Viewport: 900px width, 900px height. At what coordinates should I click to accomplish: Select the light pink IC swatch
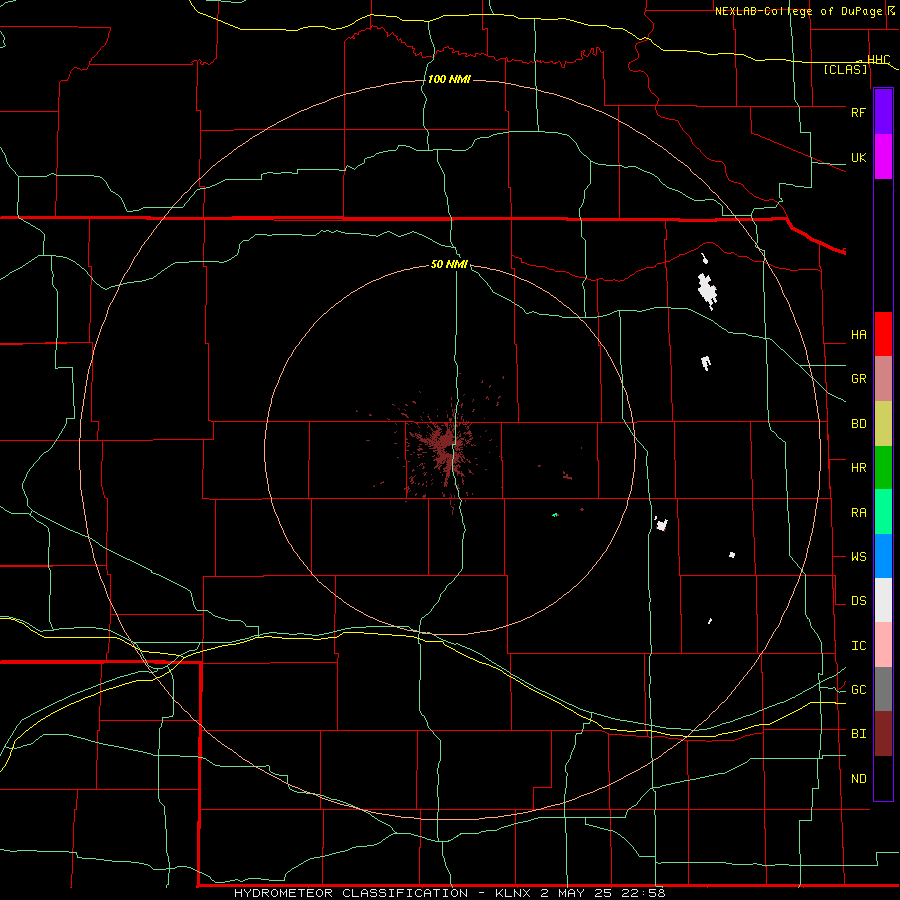pos(883,645)
